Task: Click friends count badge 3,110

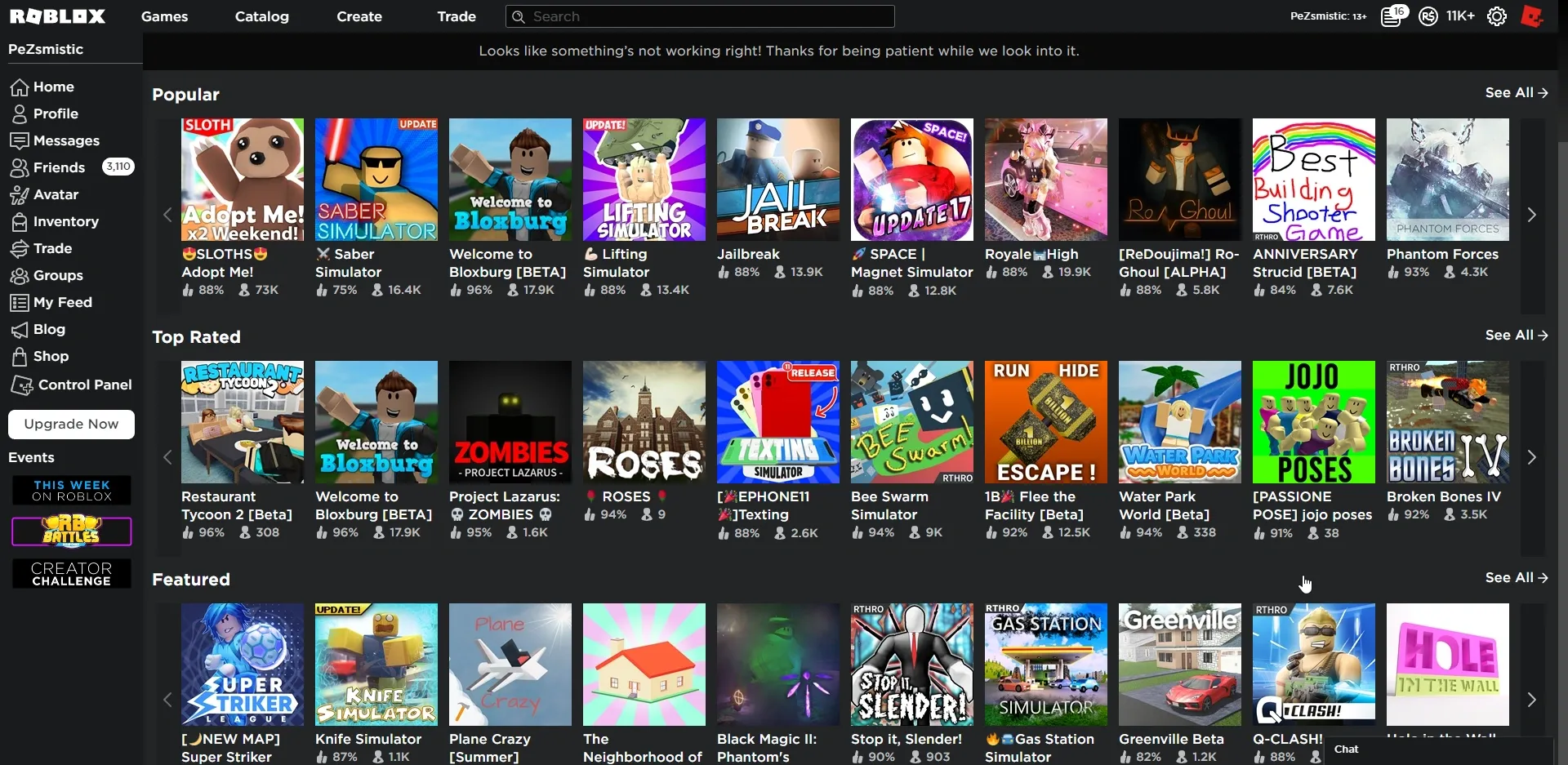Action: click(118, 167)
